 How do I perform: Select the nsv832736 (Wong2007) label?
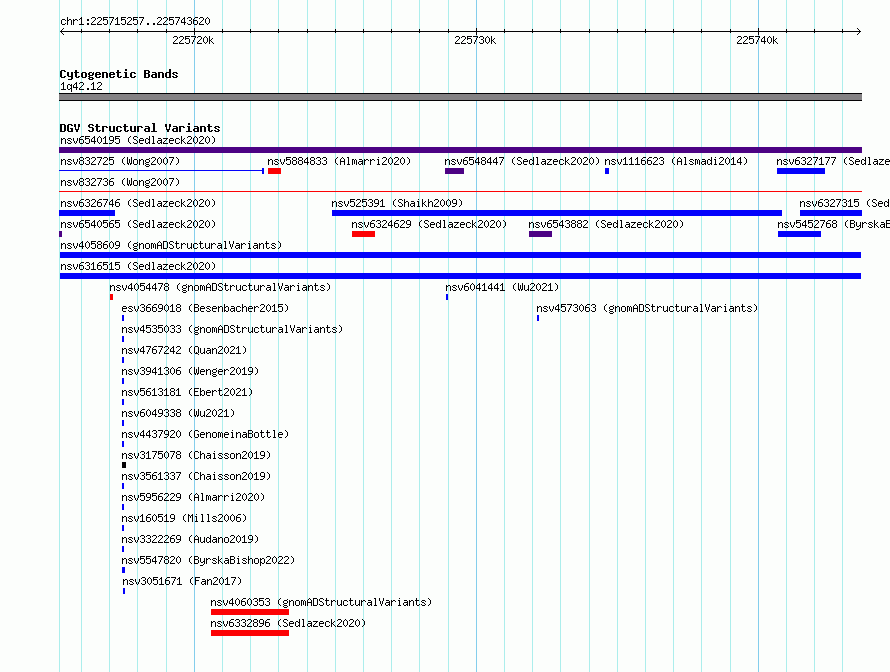tap(120, 182)
